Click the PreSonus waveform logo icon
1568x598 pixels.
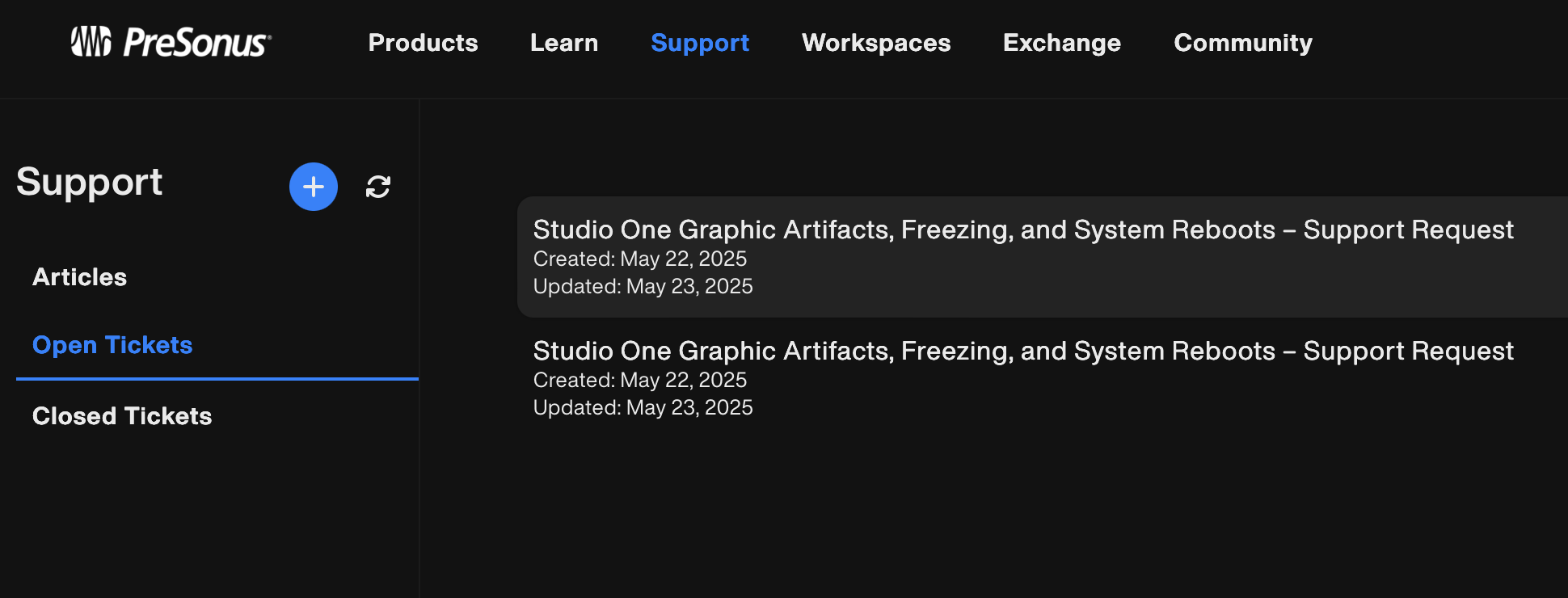(91, 41)
